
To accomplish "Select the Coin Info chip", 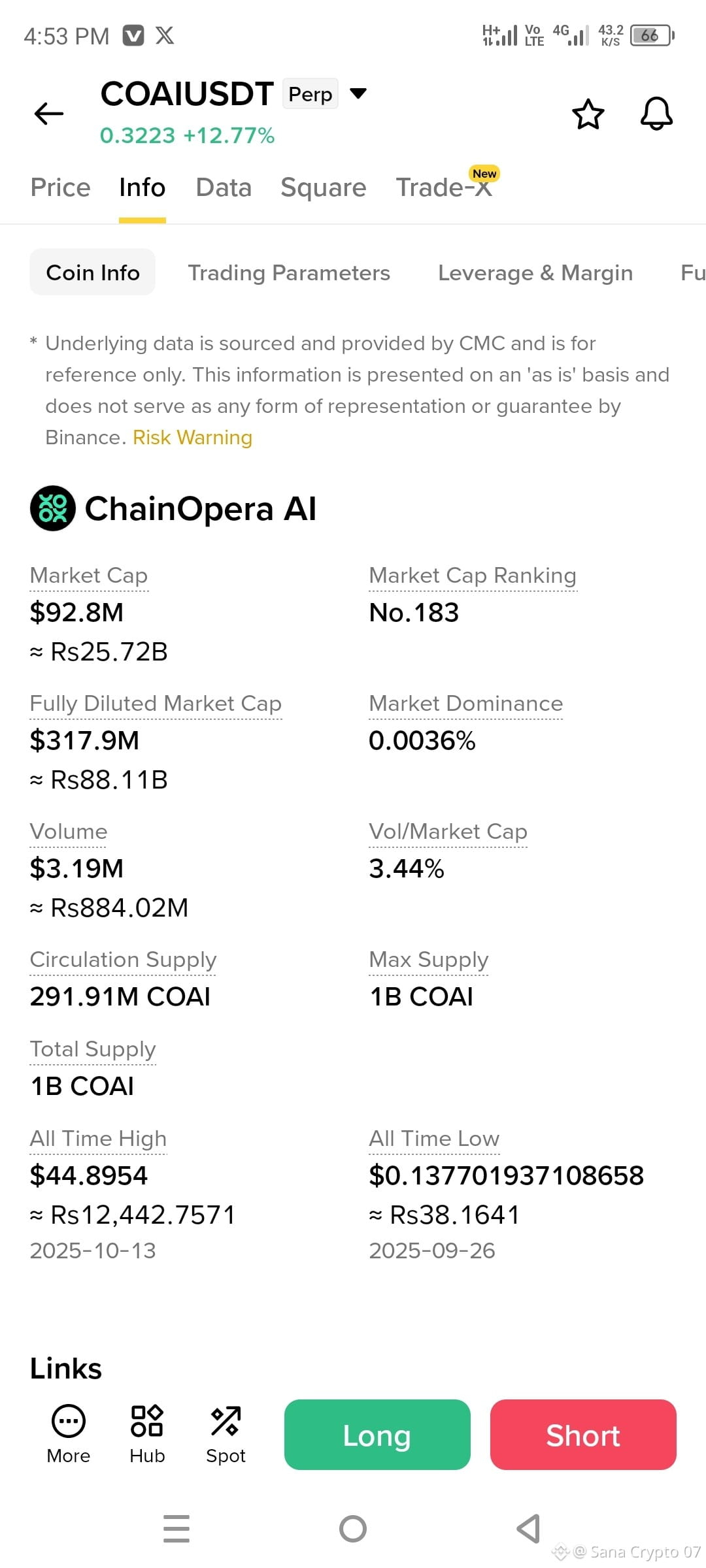I will click(x=93, y=272).
